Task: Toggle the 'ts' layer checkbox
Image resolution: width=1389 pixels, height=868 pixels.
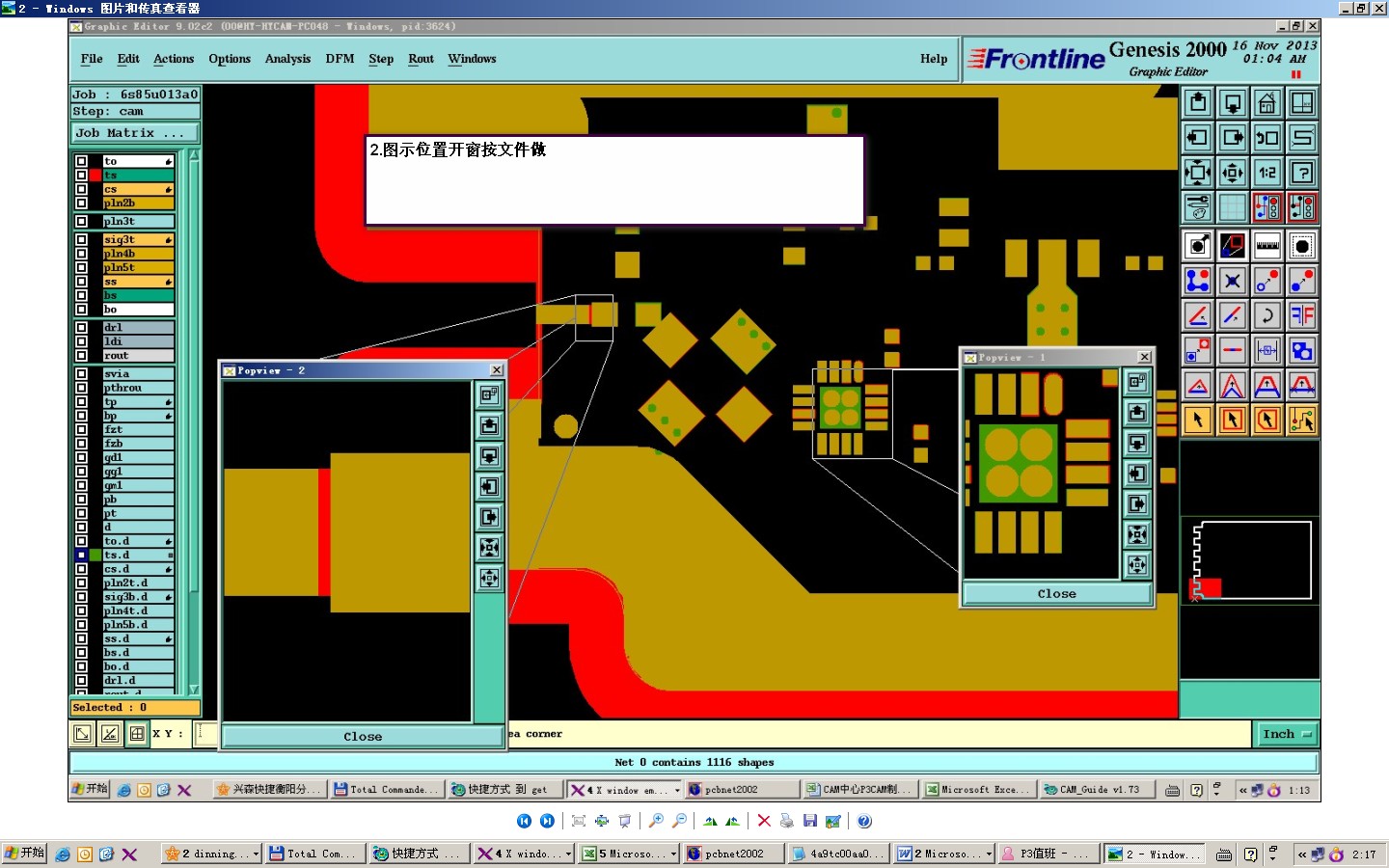Action: 81,176
